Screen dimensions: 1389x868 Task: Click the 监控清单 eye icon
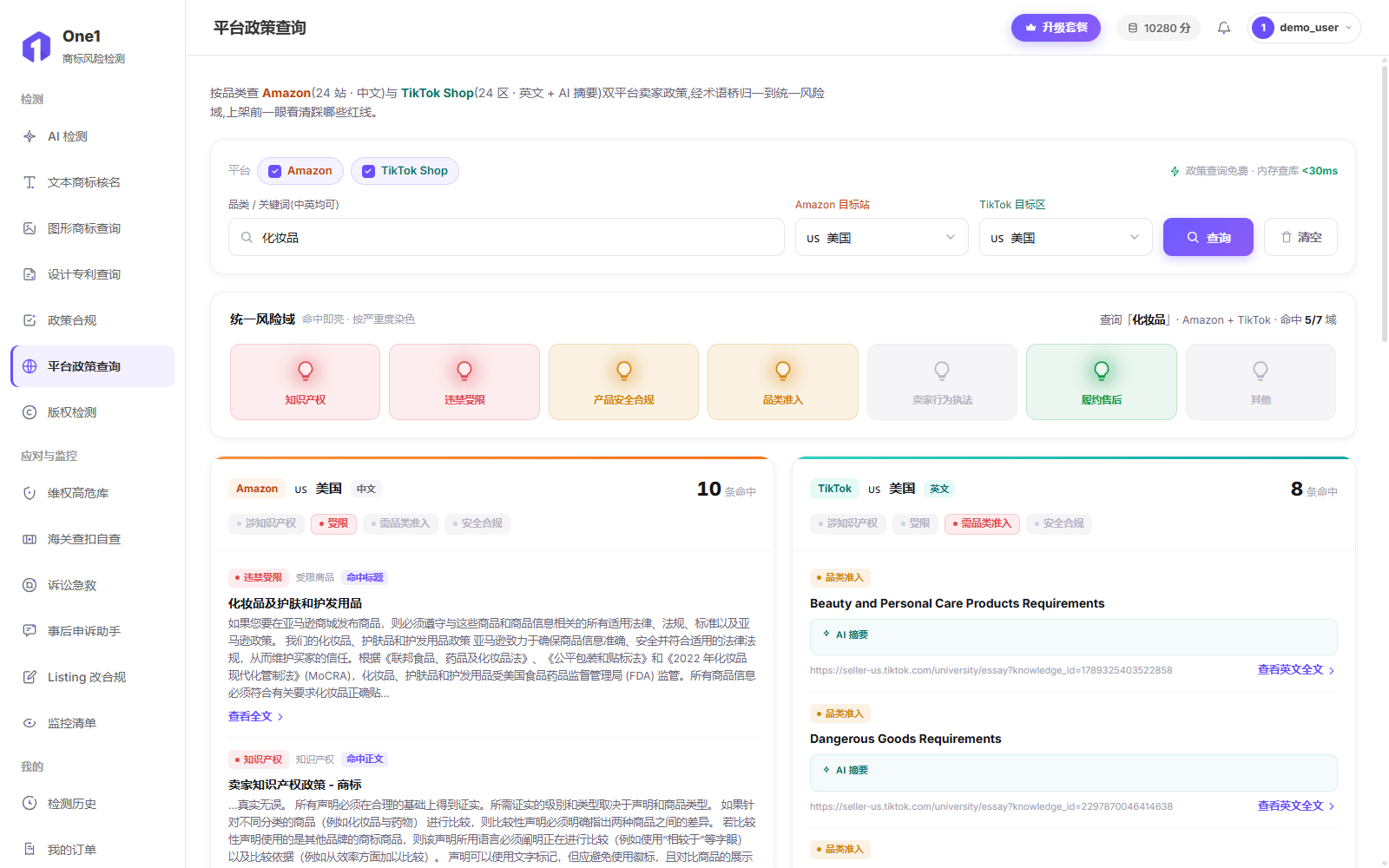tap(30, 723)
